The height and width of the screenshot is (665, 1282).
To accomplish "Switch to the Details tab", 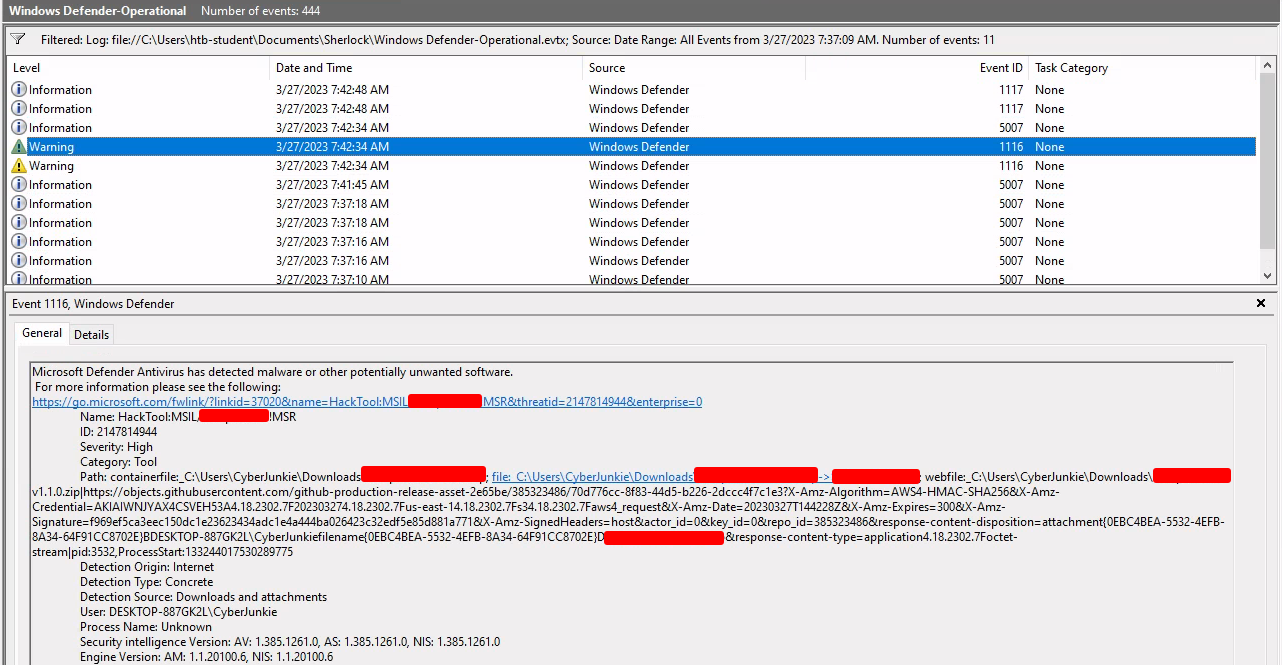I will (91, 334).
